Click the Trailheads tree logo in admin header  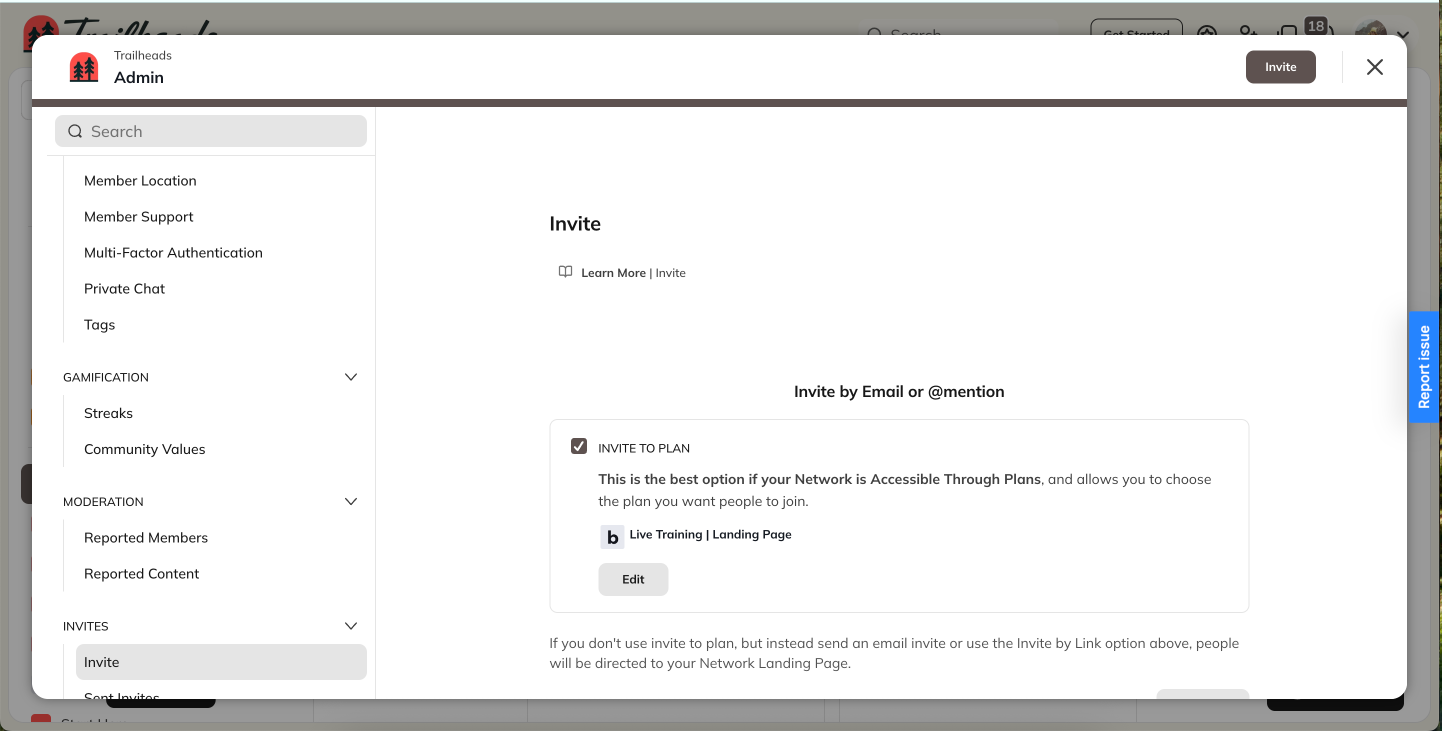(83, 66)
